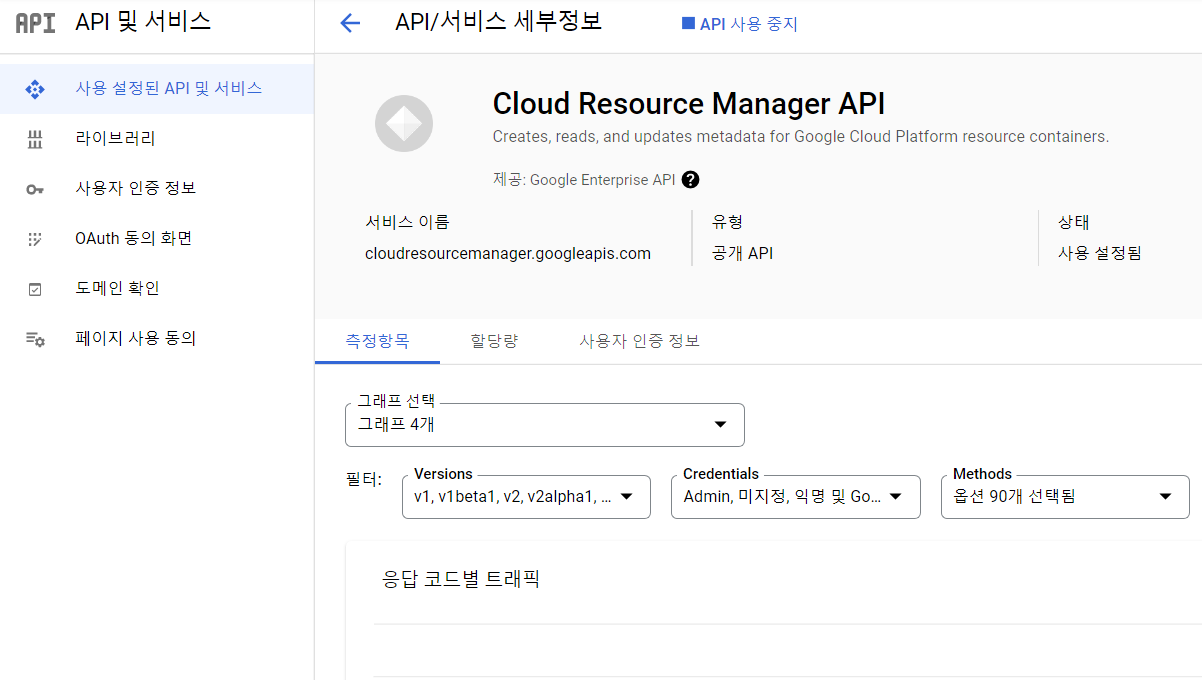Click the 응답 코드별 트래픽 chart heading

(461, 578)
